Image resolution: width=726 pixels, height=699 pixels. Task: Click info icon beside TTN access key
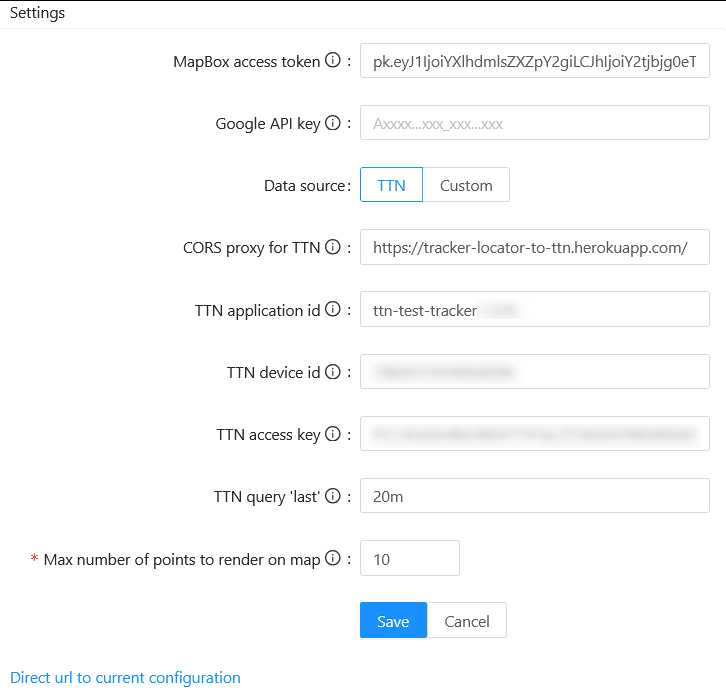click(332, 434)
